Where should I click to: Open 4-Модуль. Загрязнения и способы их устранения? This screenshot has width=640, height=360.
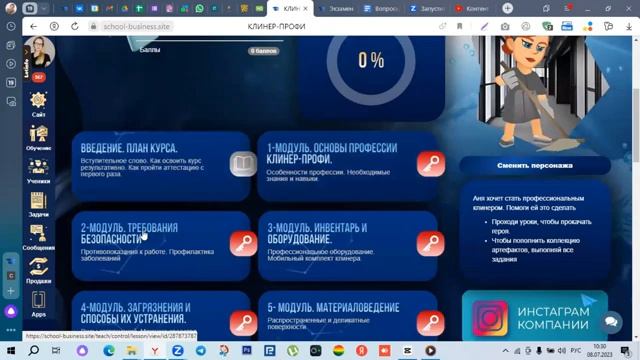click(x=135, y=313)
